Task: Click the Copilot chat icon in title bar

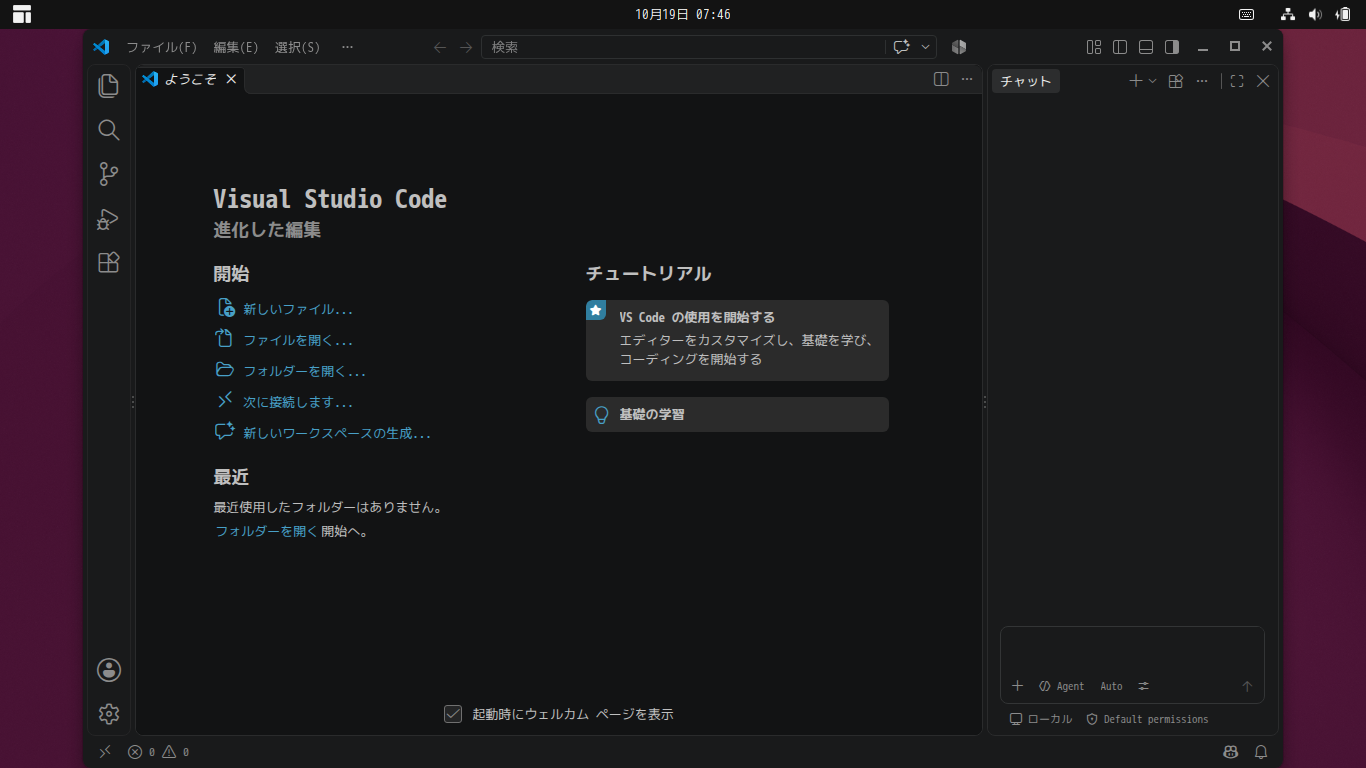Action: point(901,47)
